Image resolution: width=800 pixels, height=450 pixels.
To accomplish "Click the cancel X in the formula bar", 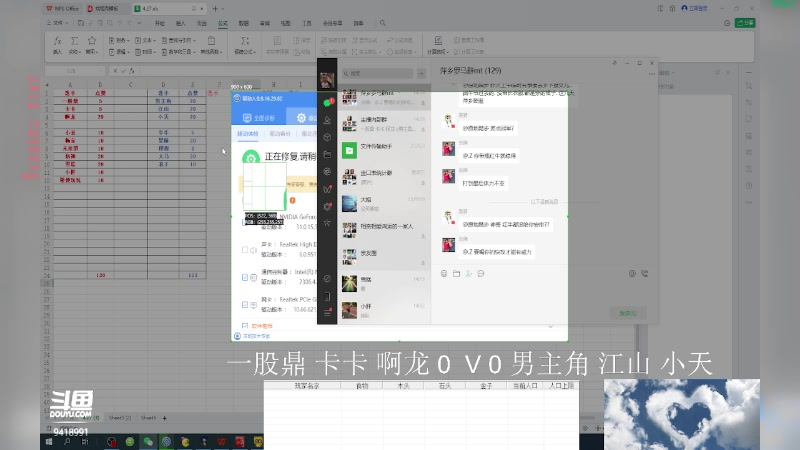I will 115,71.
